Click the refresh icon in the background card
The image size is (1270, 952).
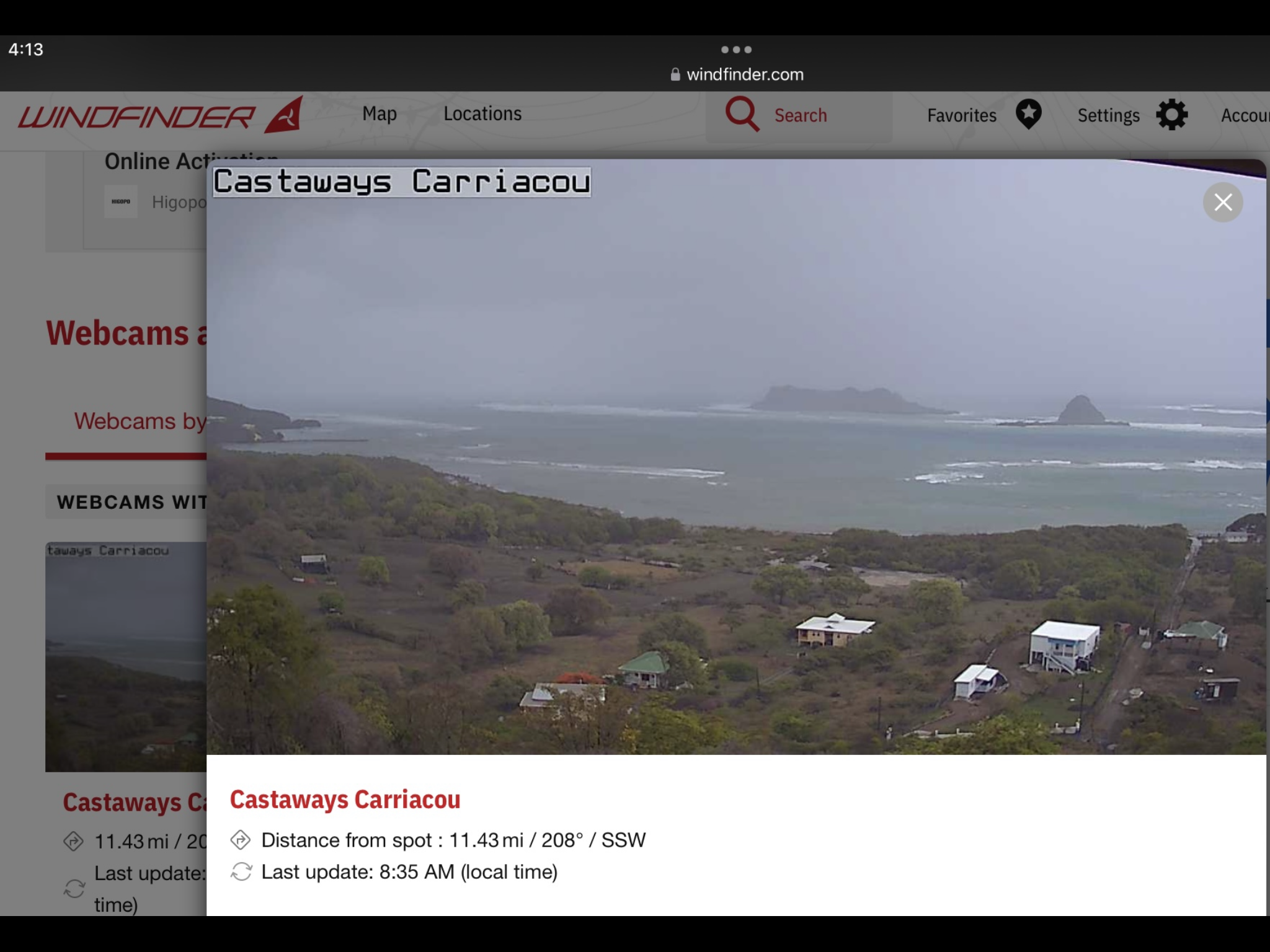(x=74, y=889)
